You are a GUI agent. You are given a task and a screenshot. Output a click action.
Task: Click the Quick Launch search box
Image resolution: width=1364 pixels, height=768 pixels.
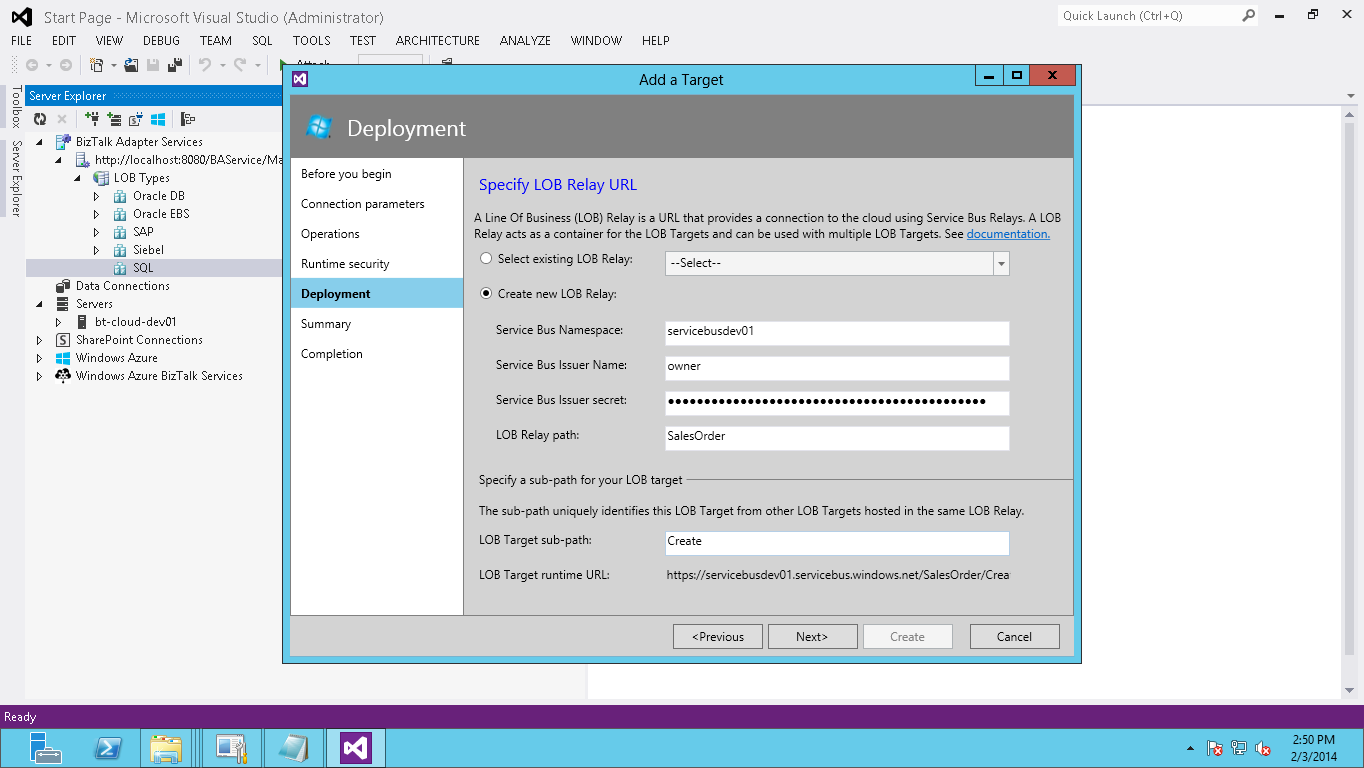pyautogui.click(x=1158, y=16)
